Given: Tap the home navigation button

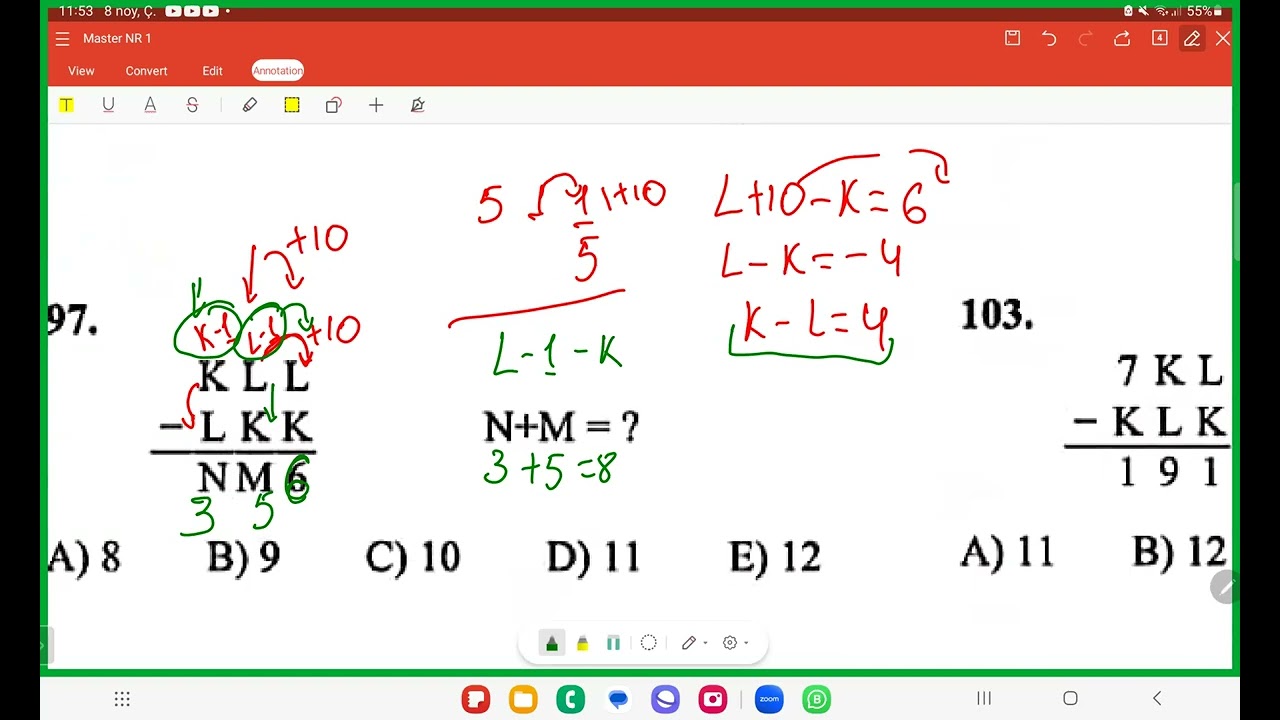Looking at the screenshot, I should point(1070,698).
